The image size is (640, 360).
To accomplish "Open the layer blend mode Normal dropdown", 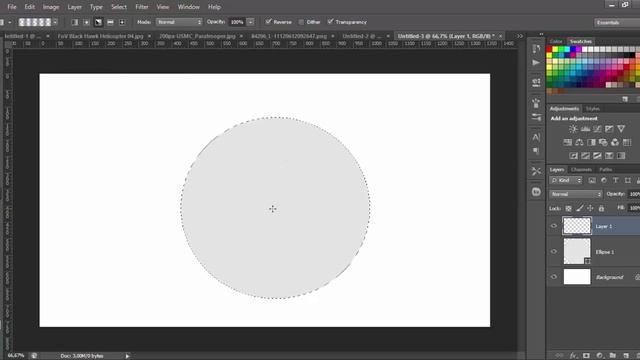I will pos(576,194).
